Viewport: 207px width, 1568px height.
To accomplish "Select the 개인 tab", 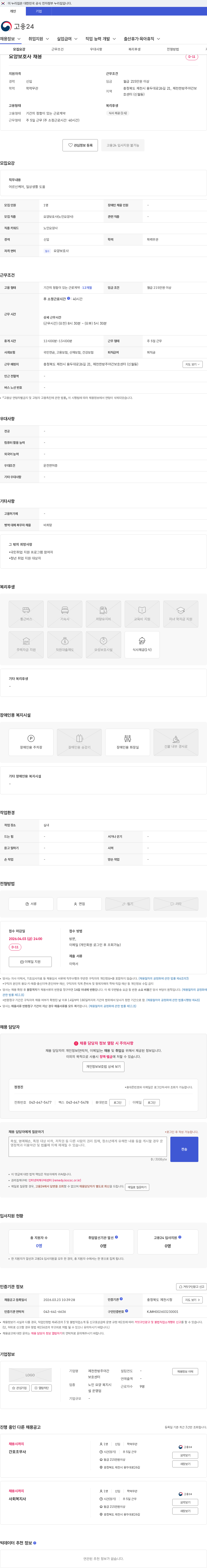I will (x=13, y=11).
